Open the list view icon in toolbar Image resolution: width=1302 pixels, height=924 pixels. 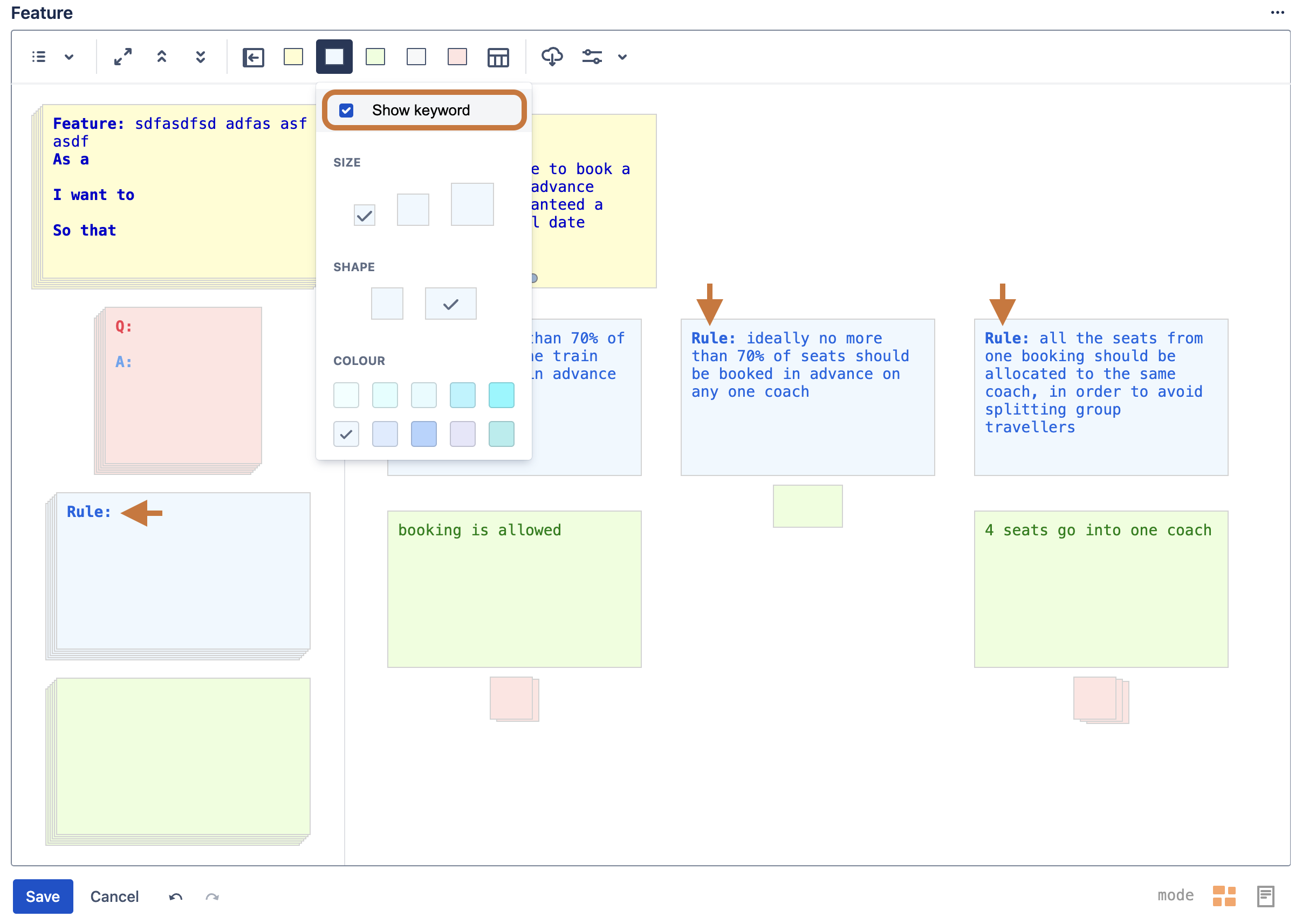point(39,57)
